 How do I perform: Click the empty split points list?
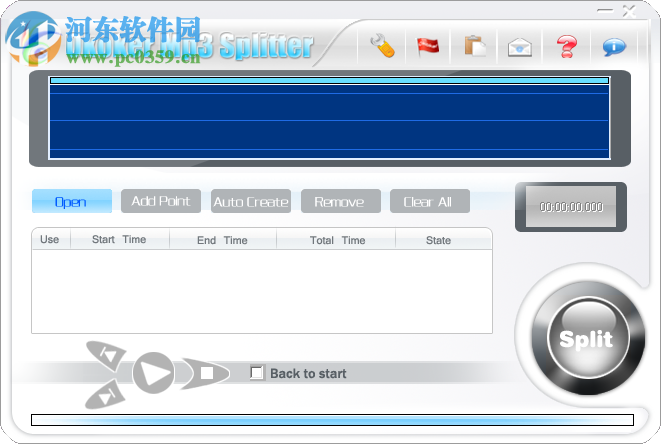click(262, 291)
